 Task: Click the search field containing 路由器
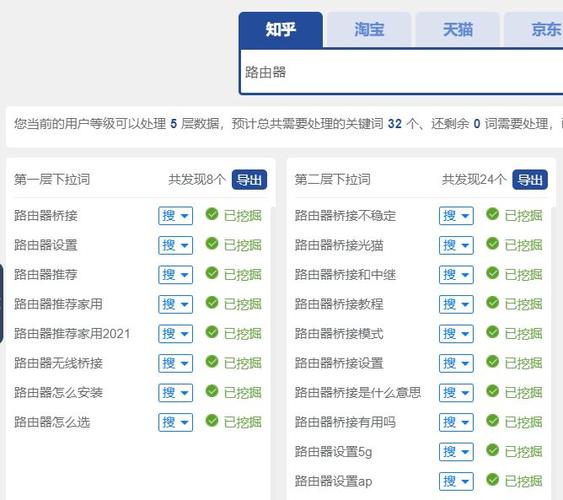pyautogui.click(x=401, y=72)
